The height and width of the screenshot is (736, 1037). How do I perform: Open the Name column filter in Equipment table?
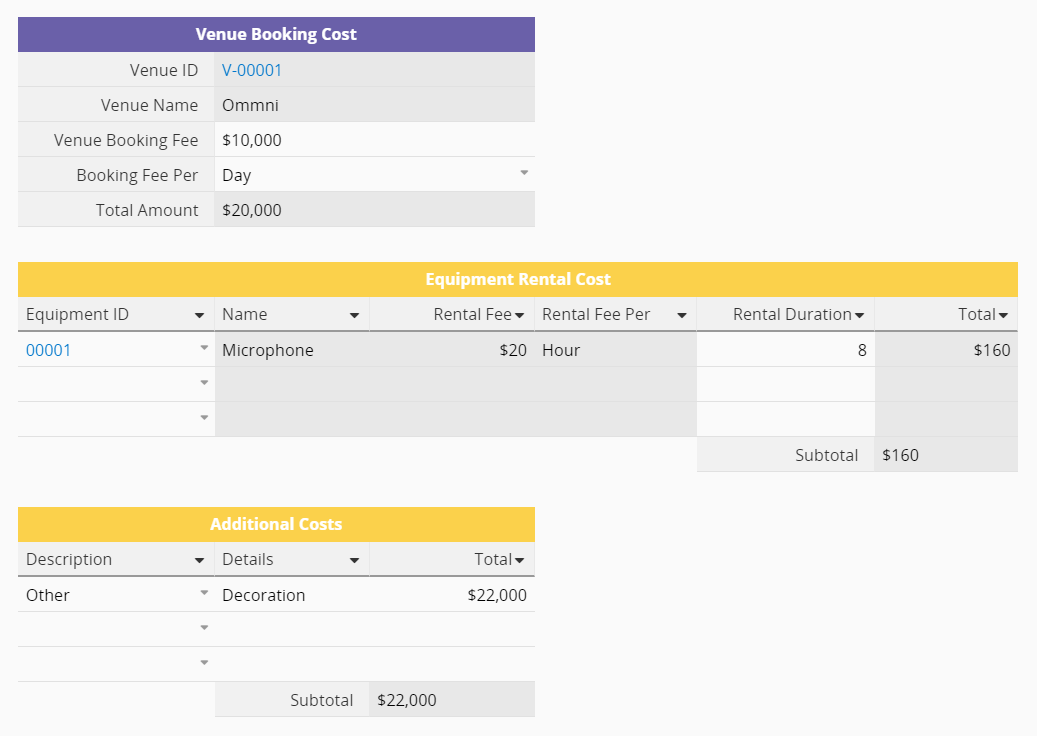(354, 315)
